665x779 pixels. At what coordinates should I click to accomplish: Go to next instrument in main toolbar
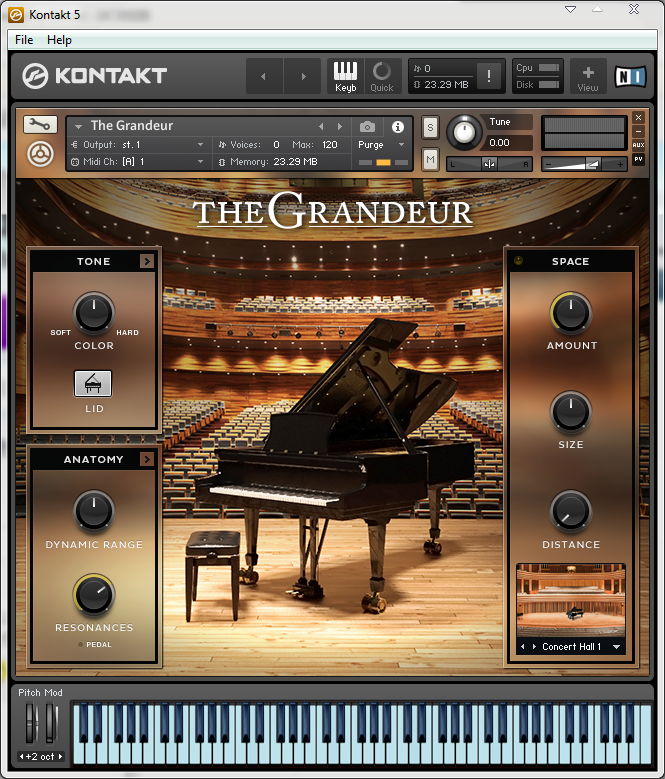pyautogui.click(x=303, y=76)
